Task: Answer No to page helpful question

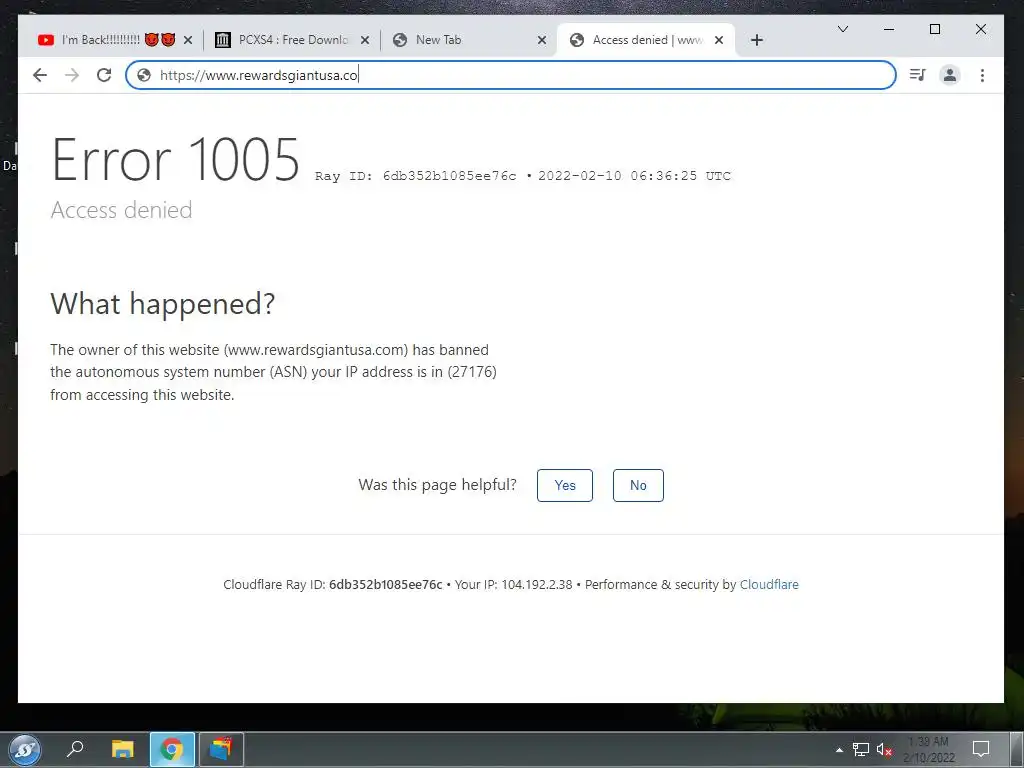Action: (638, 485)
